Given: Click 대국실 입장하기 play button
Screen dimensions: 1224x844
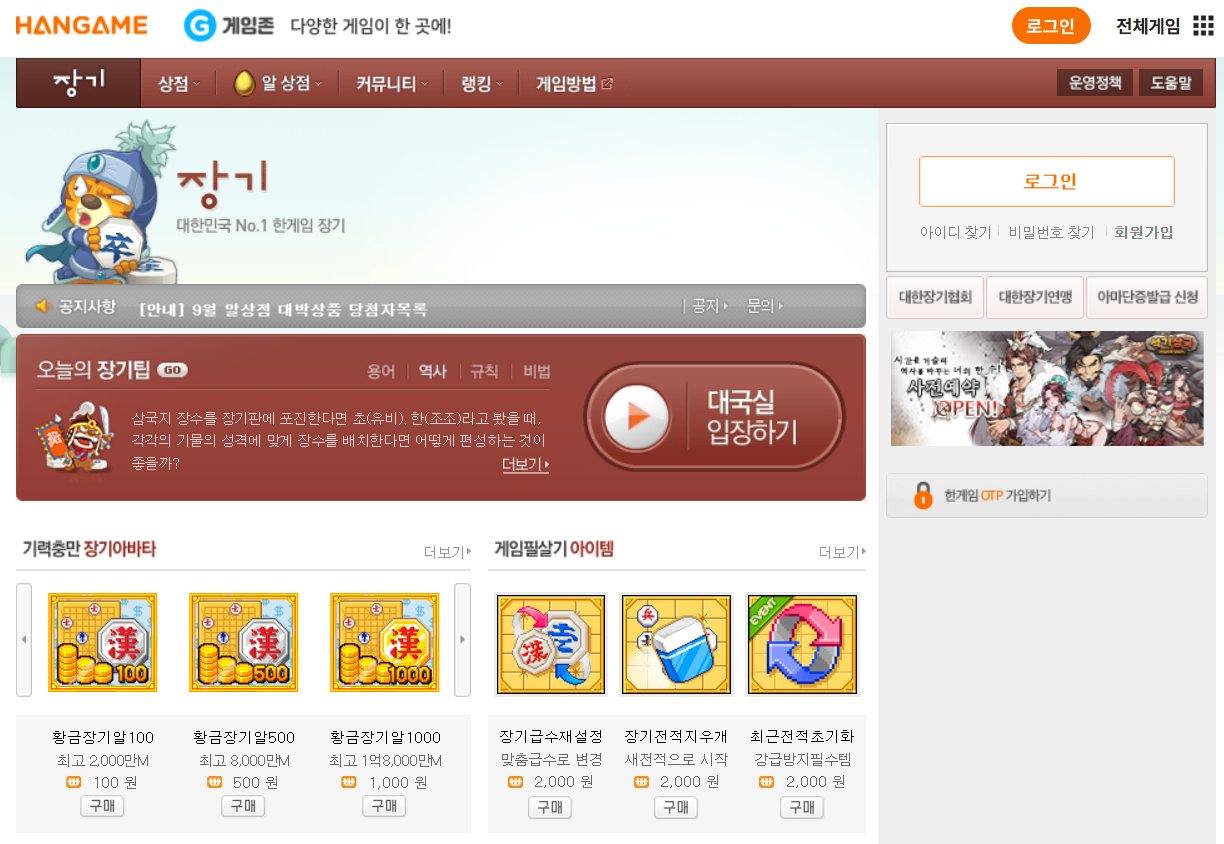Looking at the screenshot, I should pos(714,417).
